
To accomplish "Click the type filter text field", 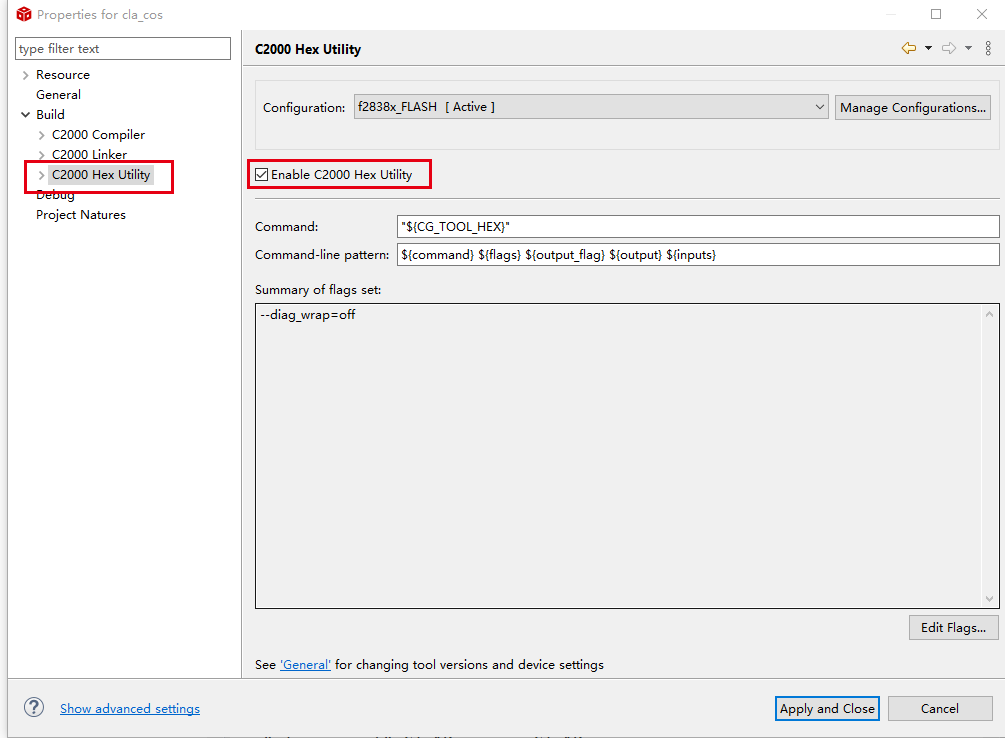I will point(123,49).
